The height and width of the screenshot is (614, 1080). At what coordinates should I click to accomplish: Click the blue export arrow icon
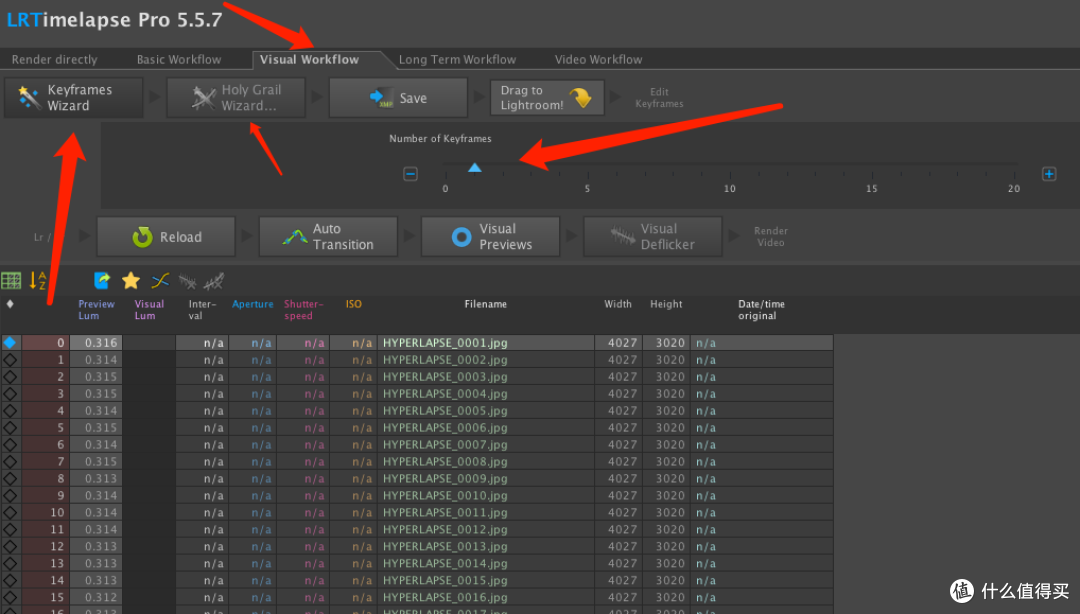point(102,280)
